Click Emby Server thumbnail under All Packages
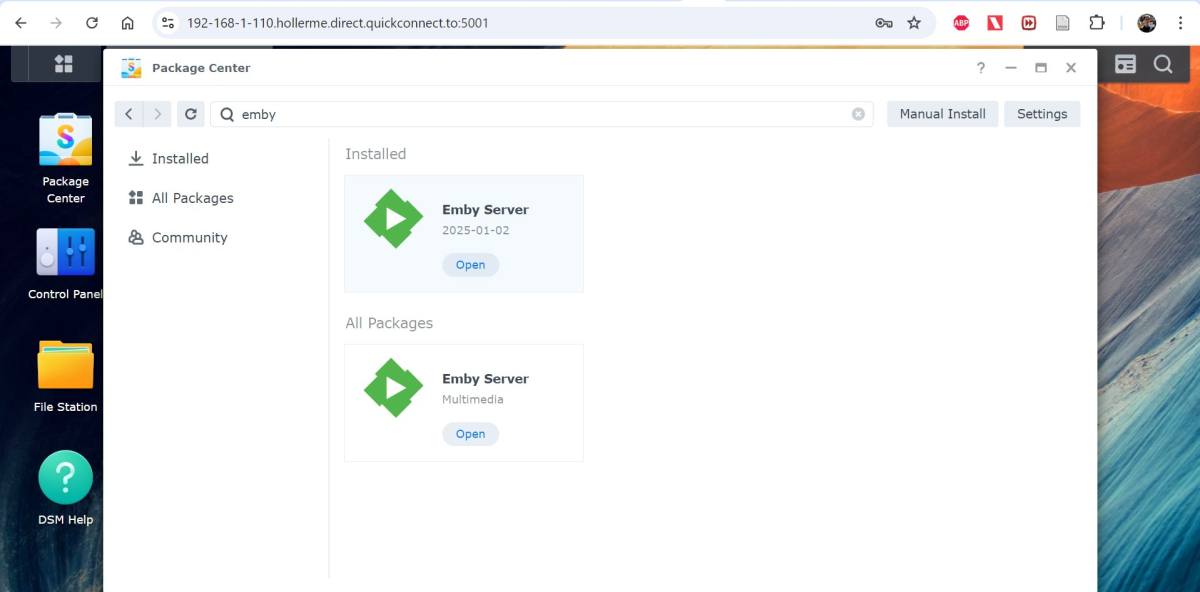This screenshot has width=1200, height=592. [393, 387]
